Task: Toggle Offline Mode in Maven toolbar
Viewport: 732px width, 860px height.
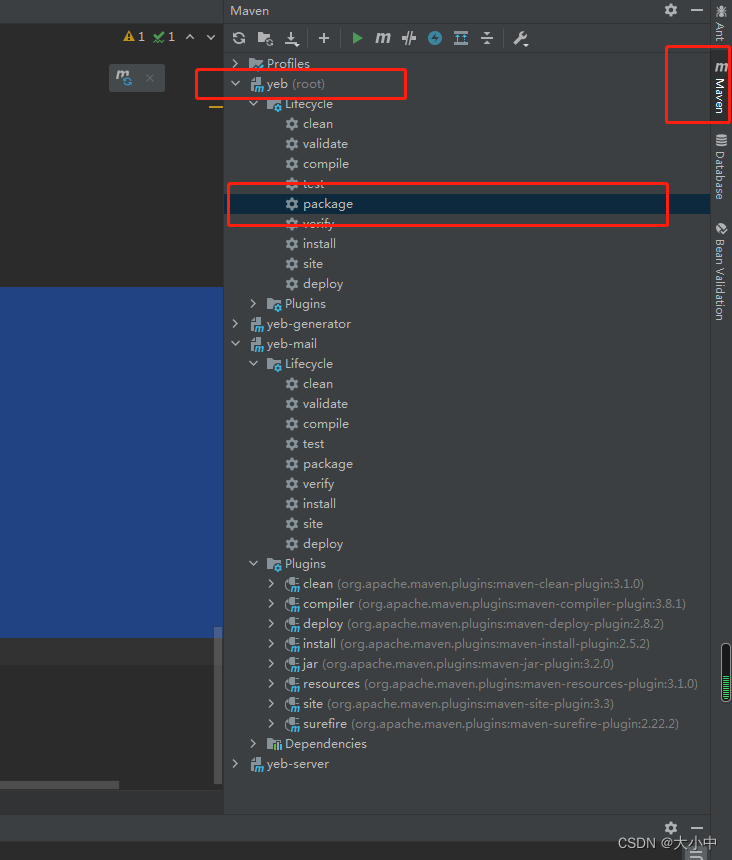Action: [408, 38]
